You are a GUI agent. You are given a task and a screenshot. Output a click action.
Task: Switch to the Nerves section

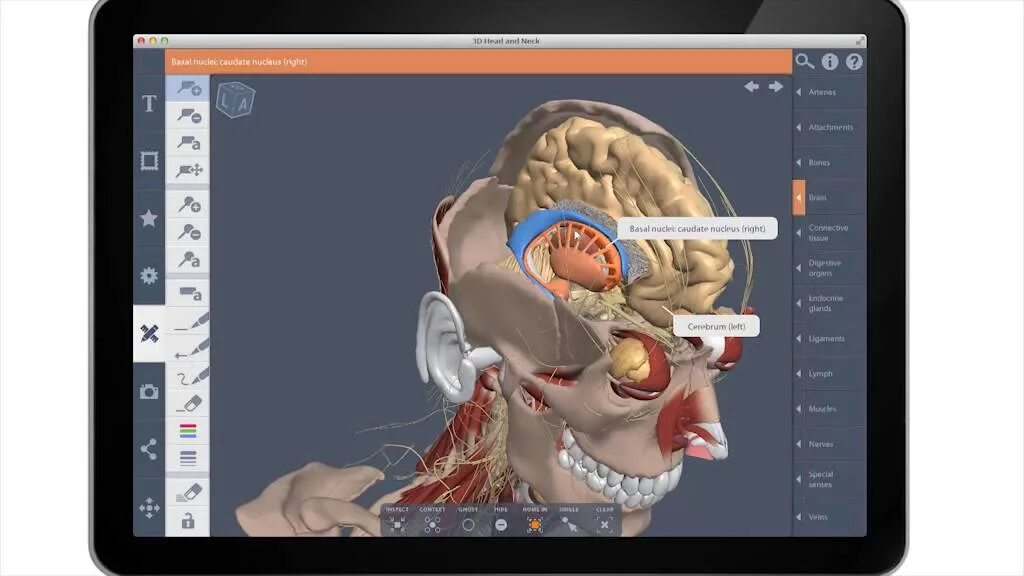821,443
